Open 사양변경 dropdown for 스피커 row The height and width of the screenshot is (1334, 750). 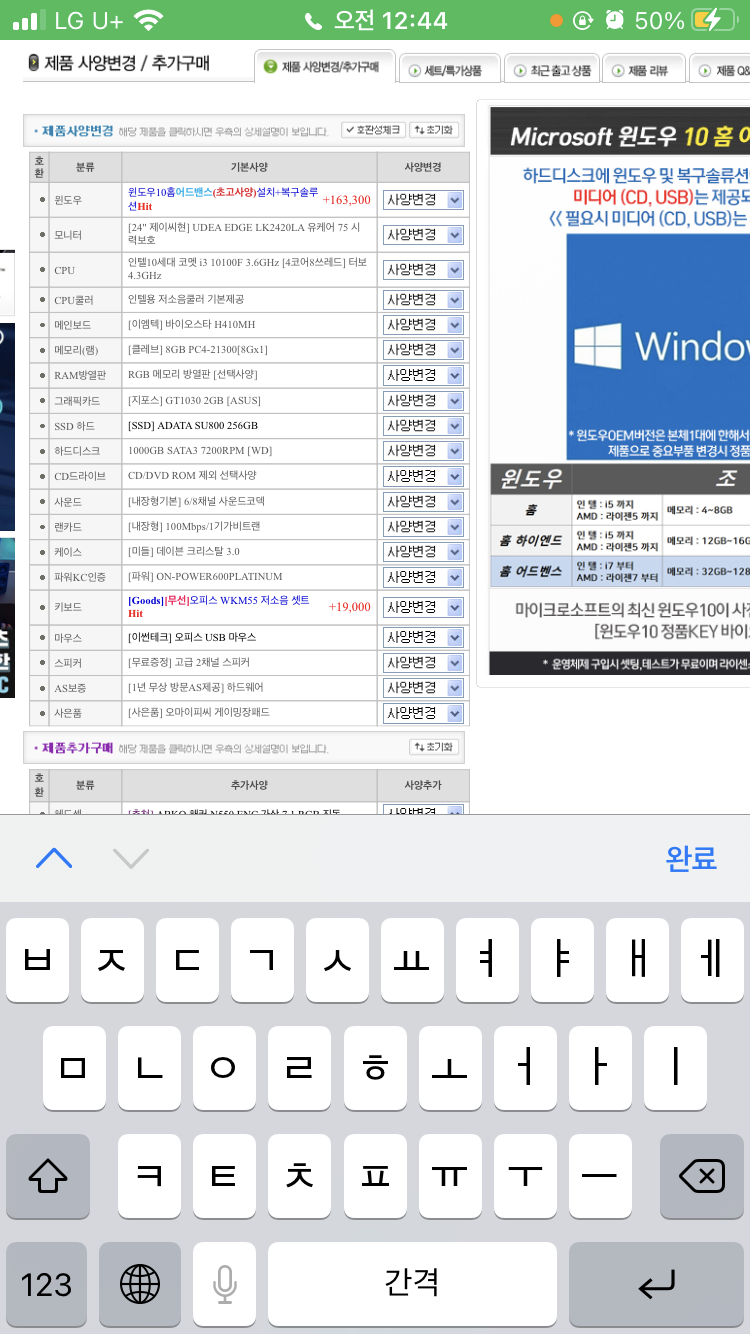(x=423, y=662)
